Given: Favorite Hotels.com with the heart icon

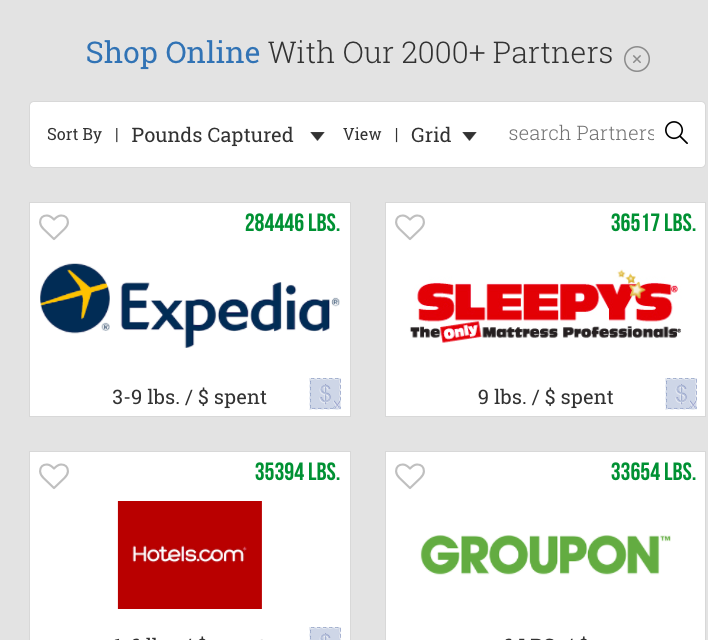Looking at the screenshot, I should (54, 476).
